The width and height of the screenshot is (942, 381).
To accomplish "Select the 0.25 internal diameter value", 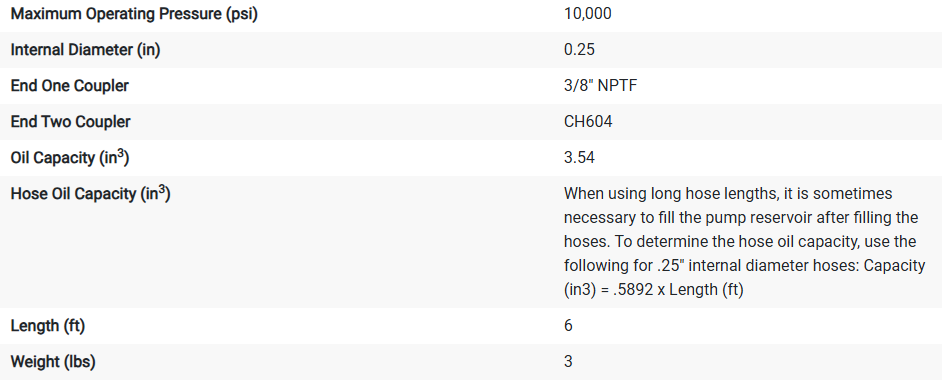I will click(579, 50).
